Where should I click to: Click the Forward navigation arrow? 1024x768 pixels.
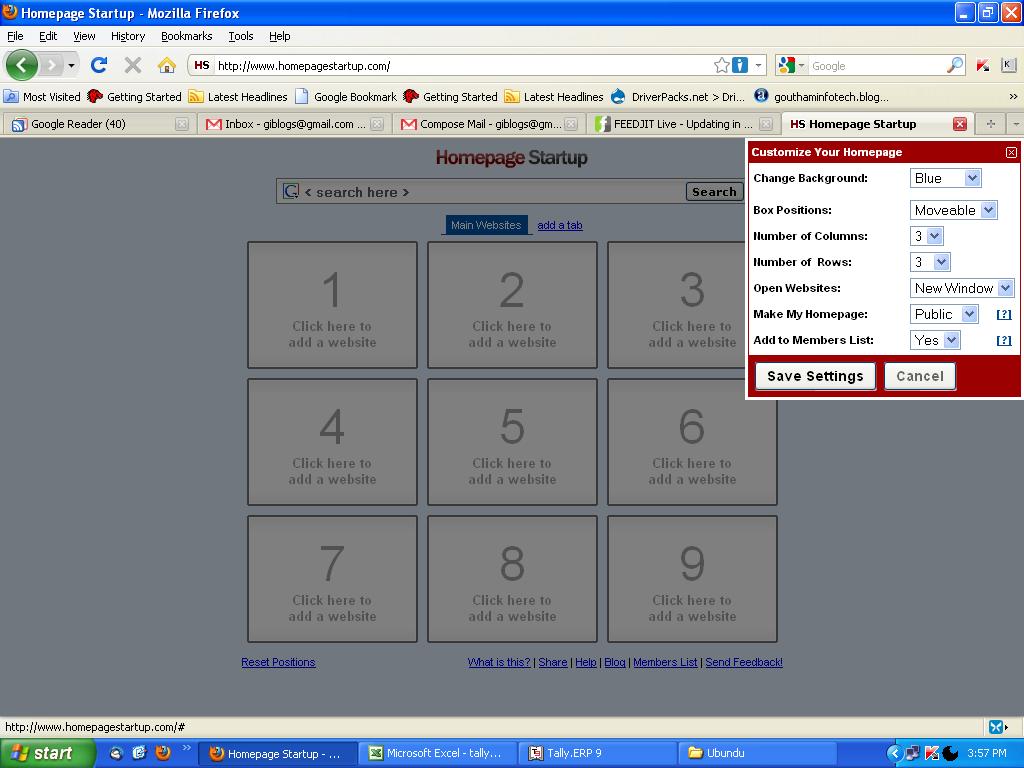[51, 65]
